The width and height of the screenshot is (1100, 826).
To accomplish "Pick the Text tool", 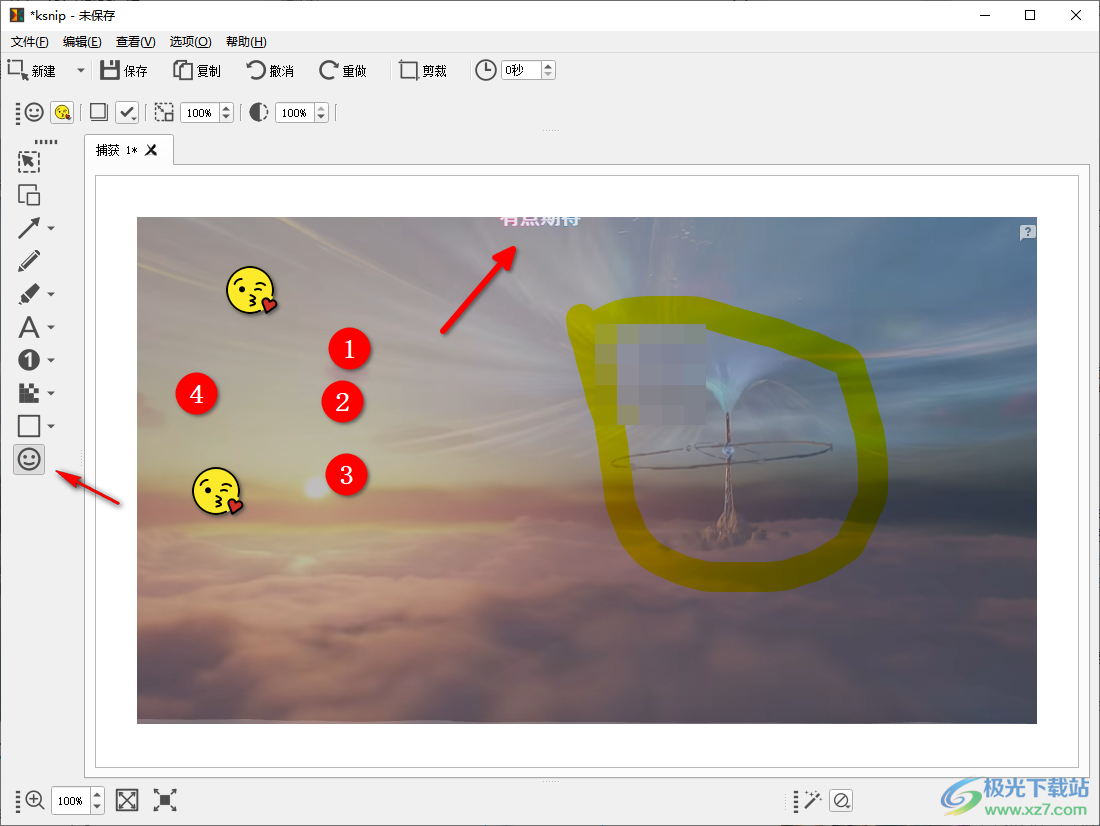I will pos(29,327).
